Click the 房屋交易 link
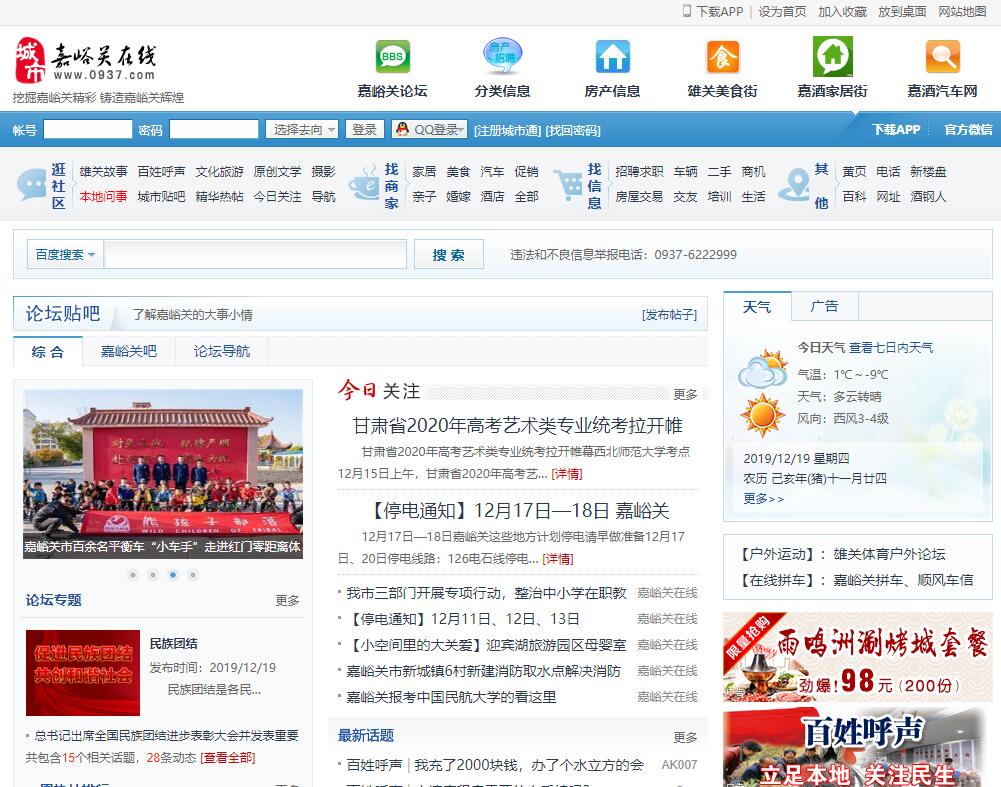The height and width of the screenshot is (787, 1001). click(639, 197)
